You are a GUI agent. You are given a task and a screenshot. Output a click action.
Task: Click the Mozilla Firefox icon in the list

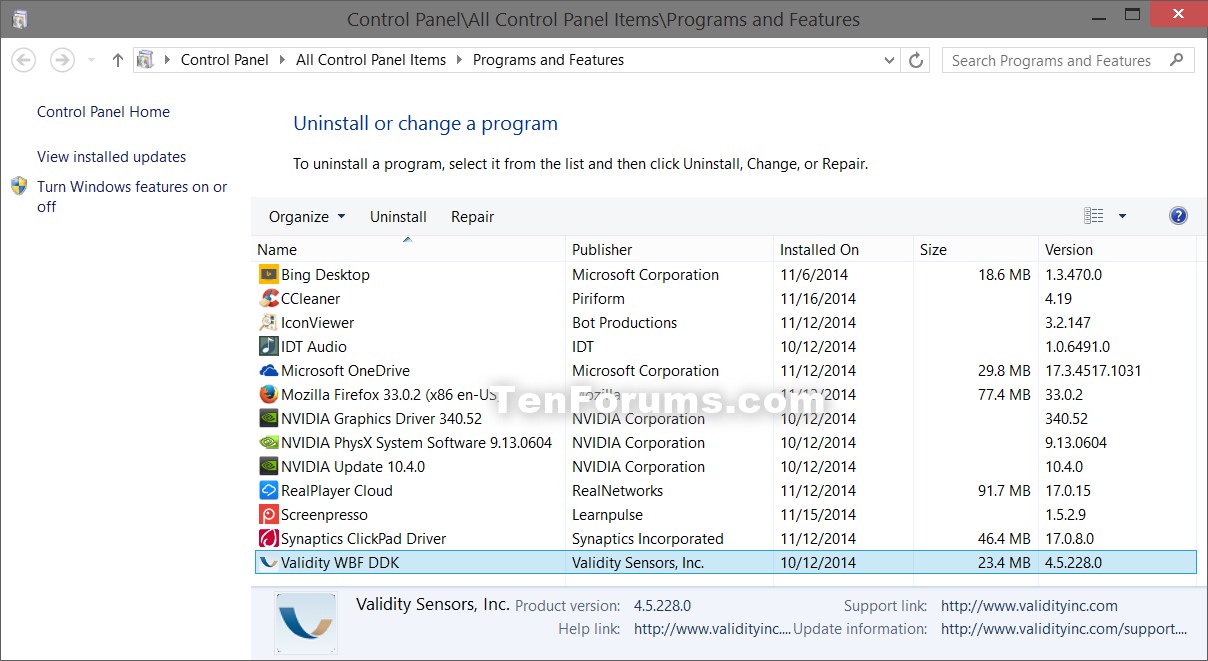(x=268, y=394)
